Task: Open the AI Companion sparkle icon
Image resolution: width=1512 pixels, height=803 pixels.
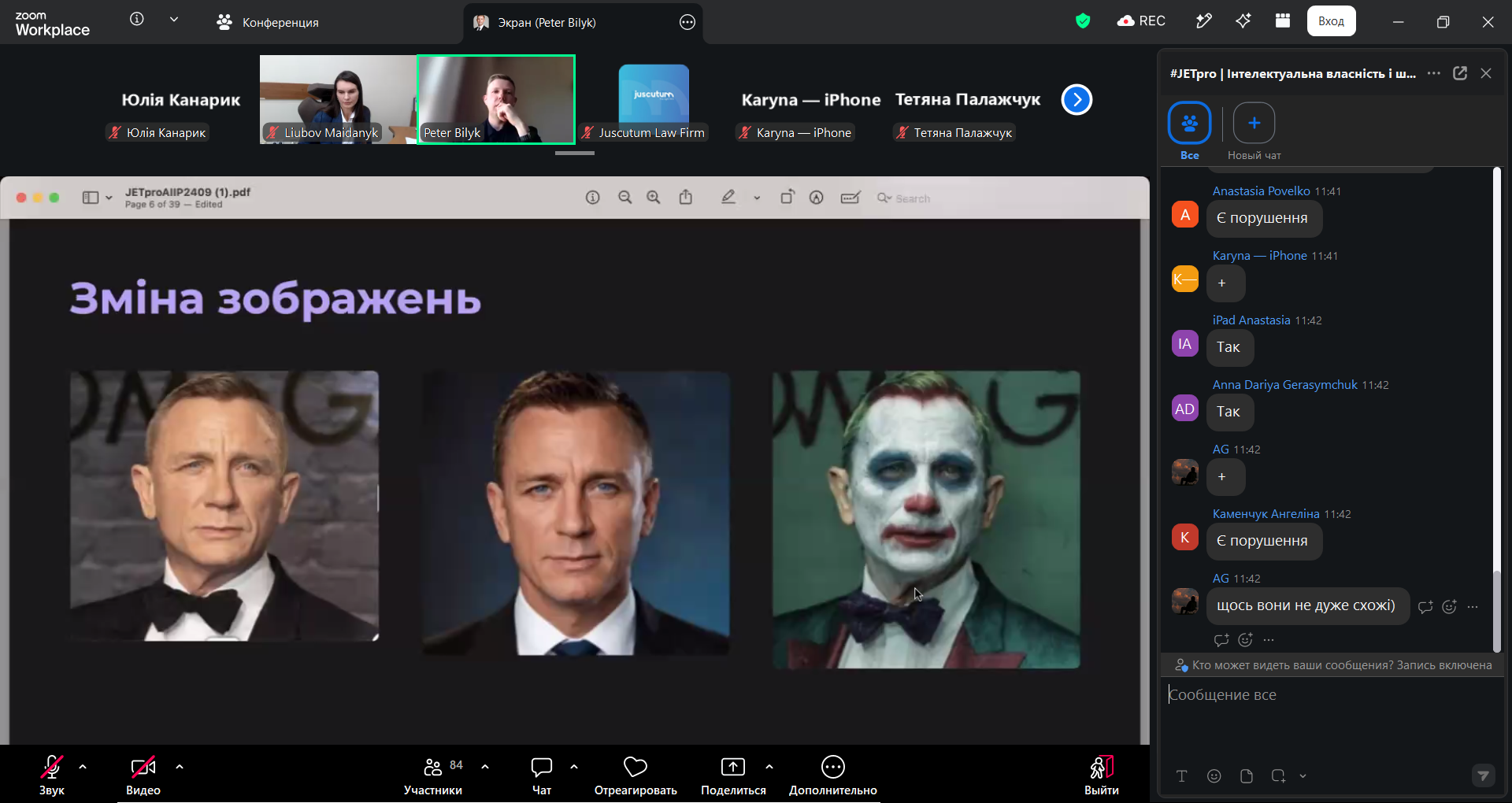Action: [x=1243, y=21]
